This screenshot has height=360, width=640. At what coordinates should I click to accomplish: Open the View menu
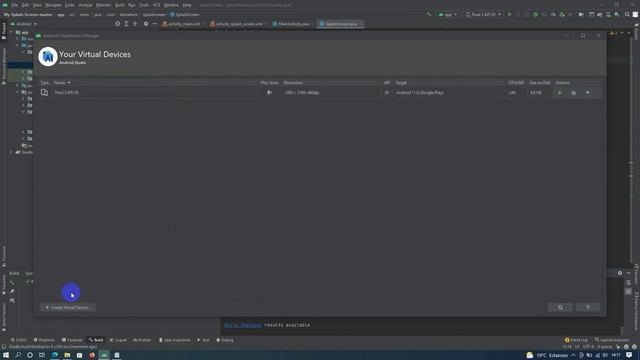click(37, 5)
